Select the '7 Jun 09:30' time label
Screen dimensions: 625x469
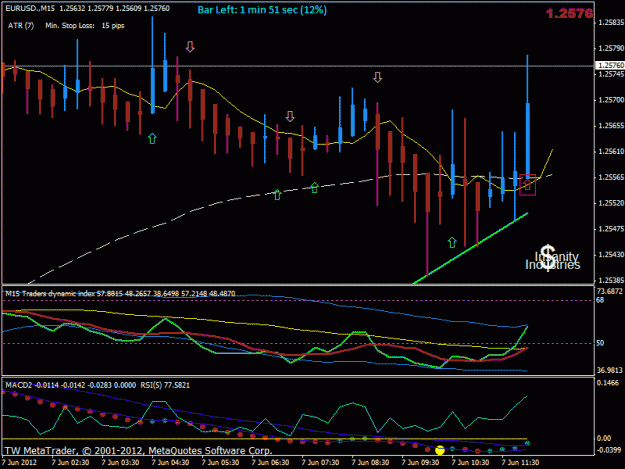[x=420, y=463]
